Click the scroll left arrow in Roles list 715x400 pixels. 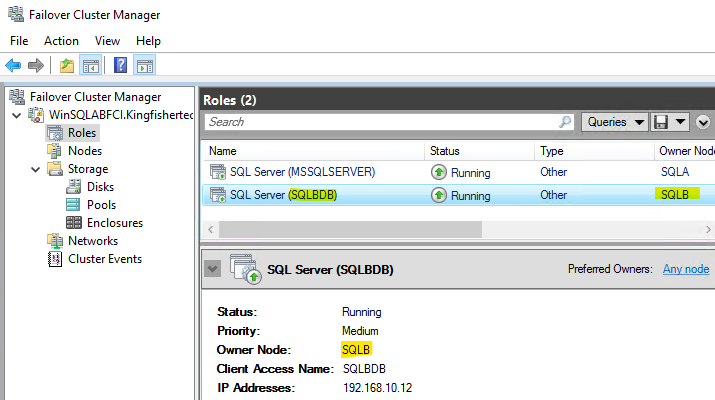211,229
